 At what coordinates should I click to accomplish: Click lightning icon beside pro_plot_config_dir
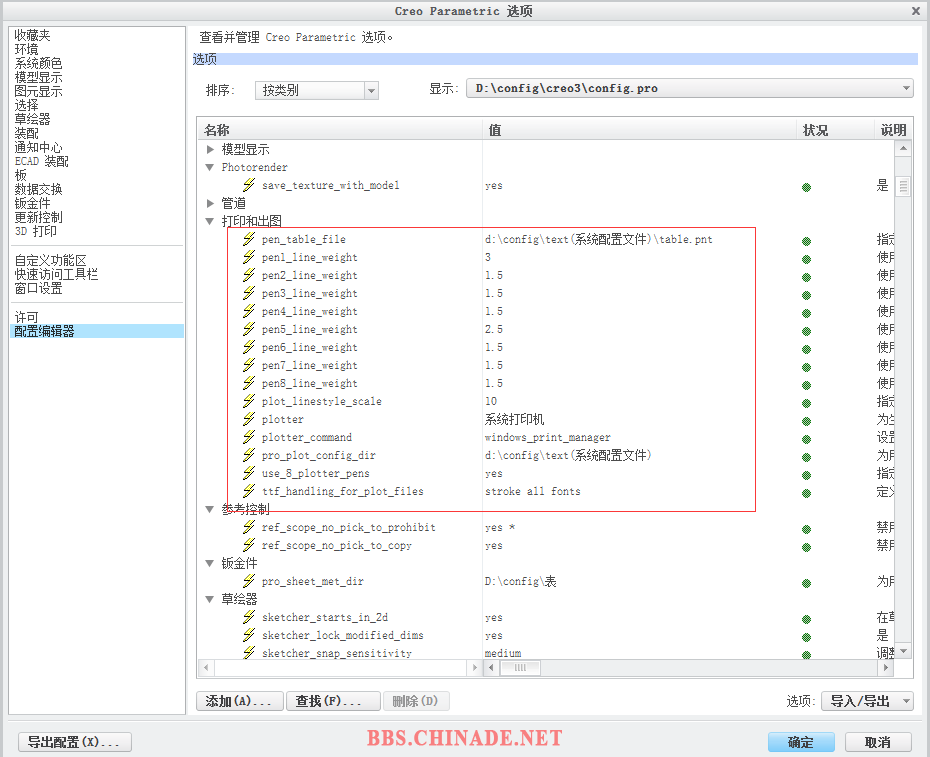[249, 455]
